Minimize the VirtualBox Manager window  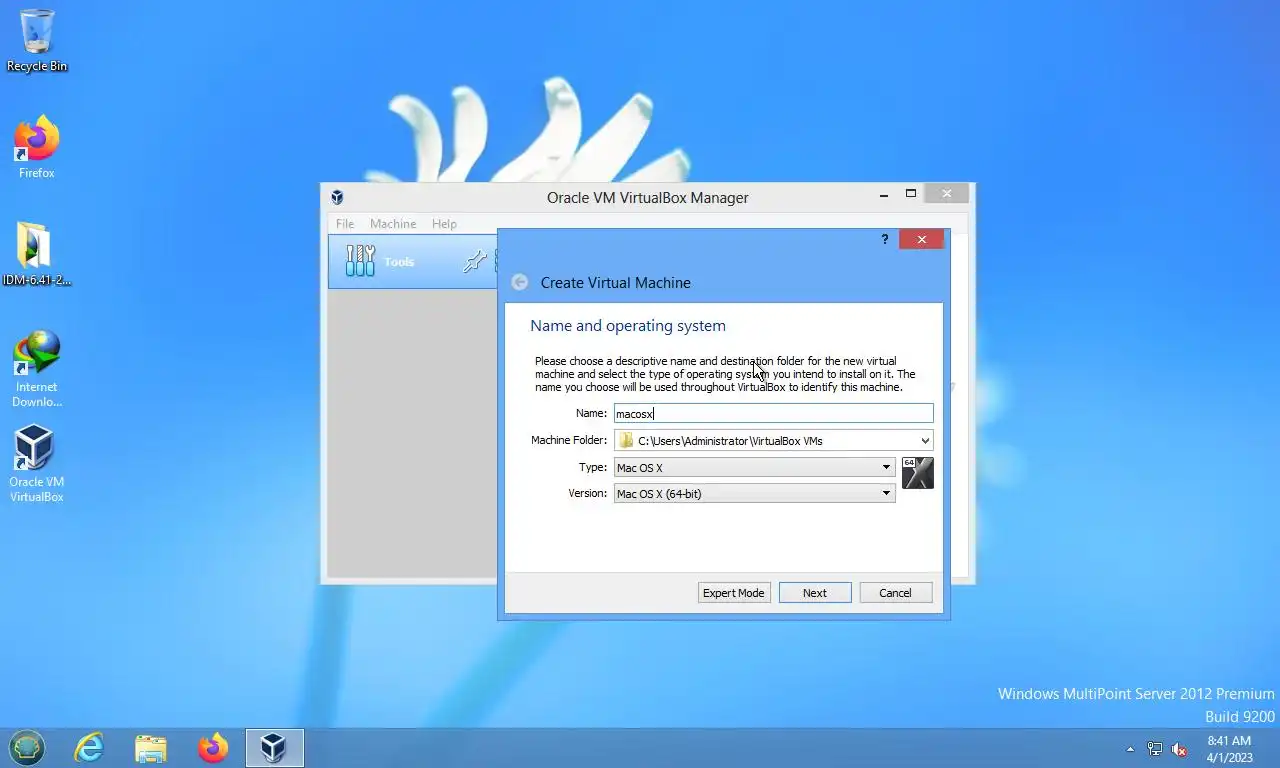coord(884,194)
